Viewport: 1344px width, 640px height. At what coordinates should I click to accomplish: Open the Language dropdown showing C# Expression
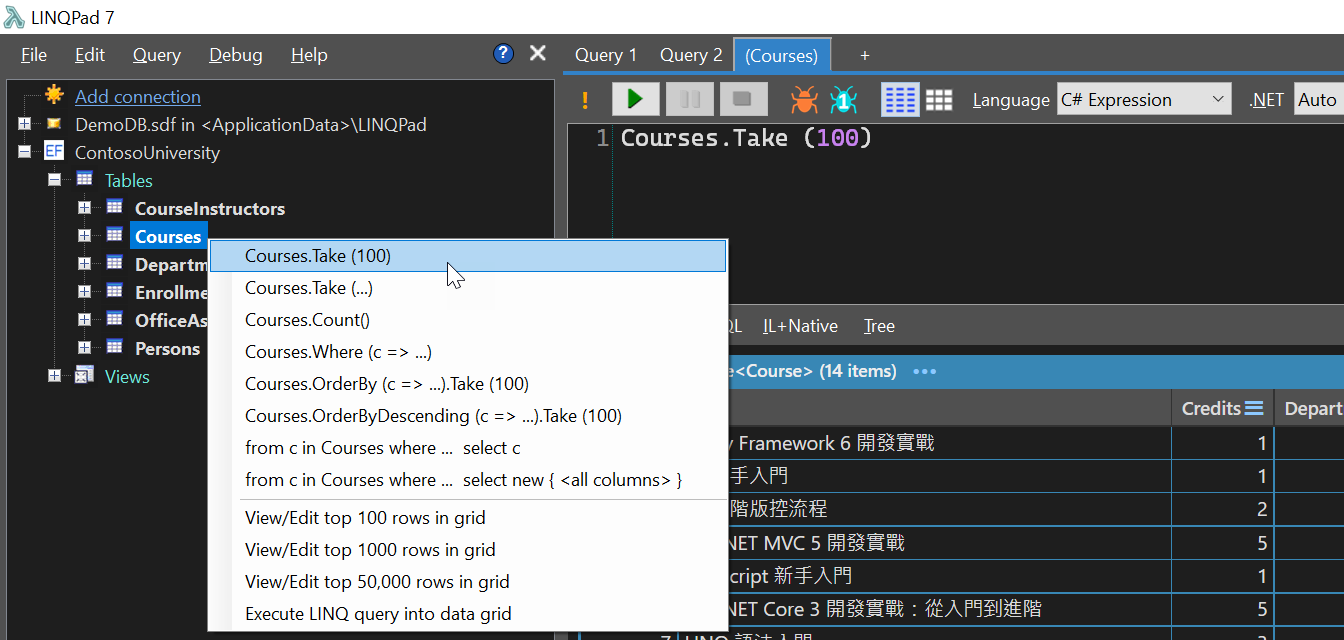click(x=1144, y=99)
